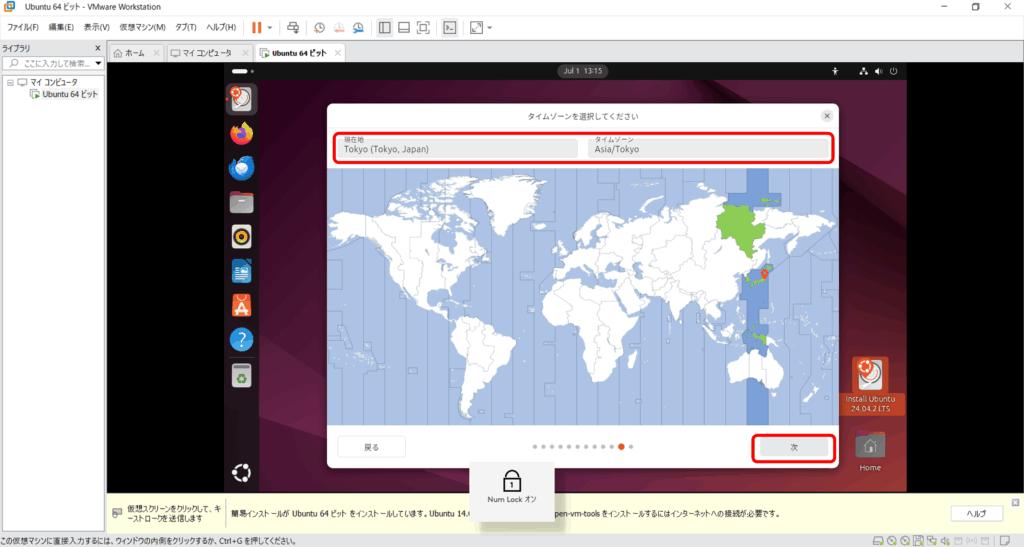Click the Asia/Tokyo timezone field
This screenshot has height=547, width=1024.
(x=709, y=147)
